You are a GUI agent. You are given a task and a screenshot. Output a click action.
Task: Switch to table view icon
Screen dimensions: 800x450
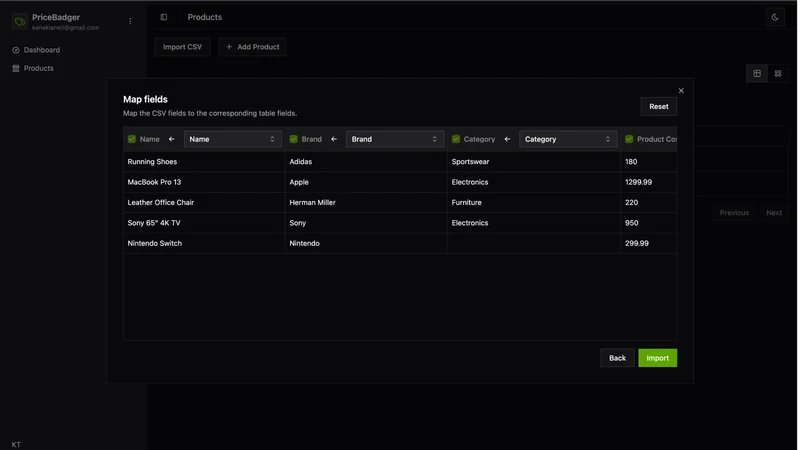[757, 73]
